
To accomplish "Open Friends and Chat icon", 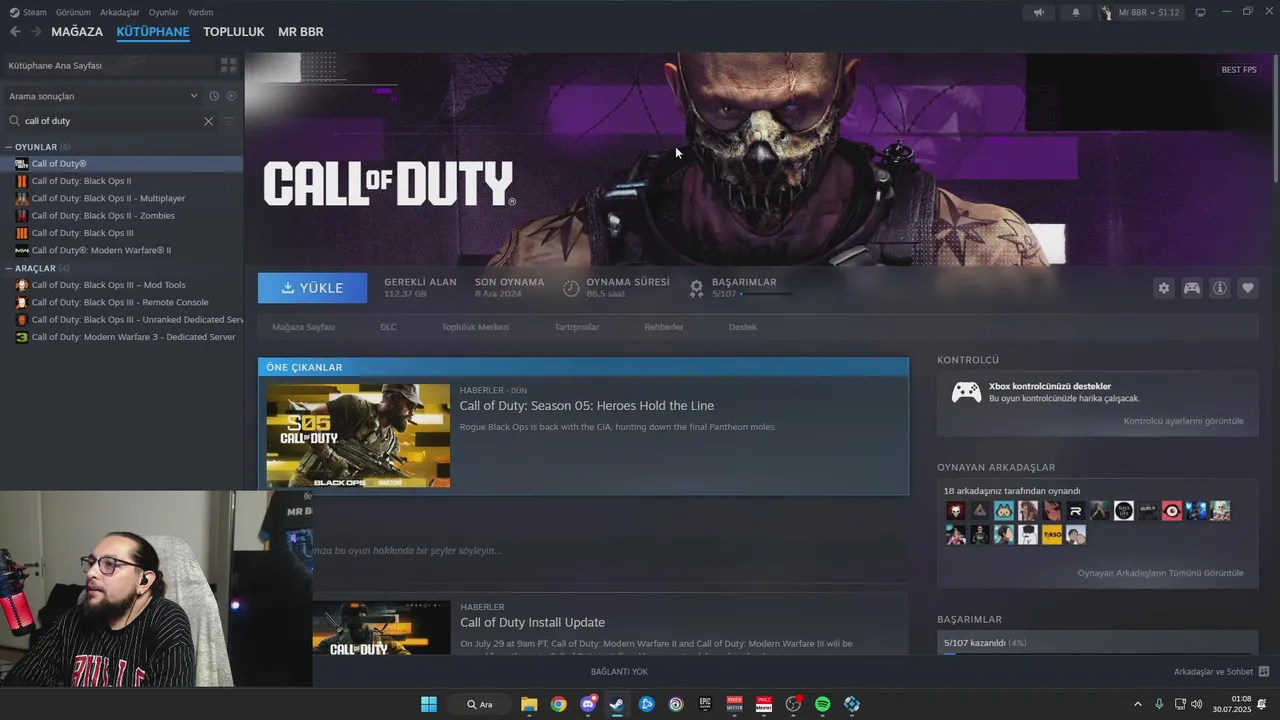I will tap(1264, 672).
